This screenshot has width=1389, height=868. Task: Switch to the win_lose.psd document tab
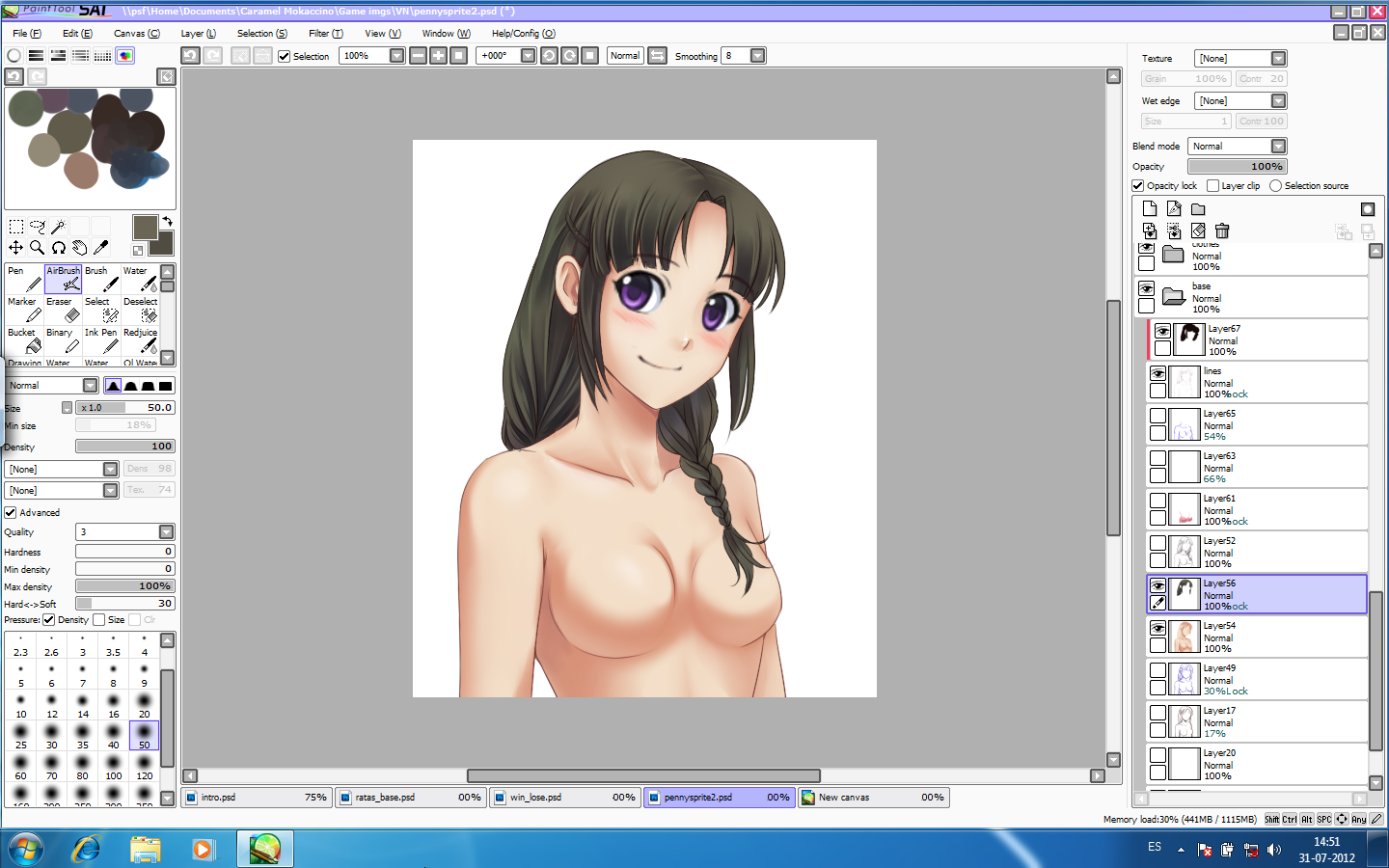(x=564, y=798)
